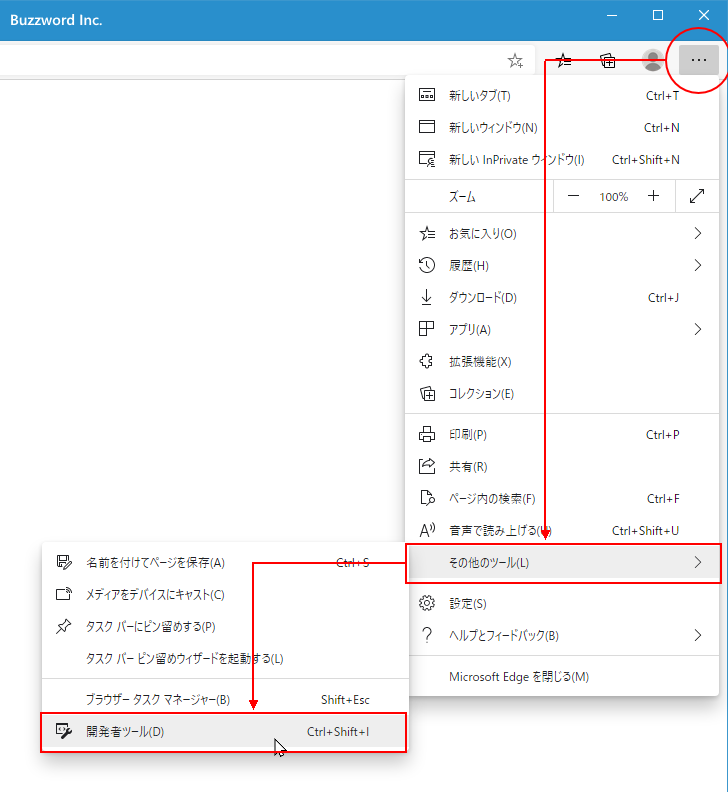Viewport: 728px width, 792px height.
Task: Click the Collections icon in menu
Action: point(427,393)
